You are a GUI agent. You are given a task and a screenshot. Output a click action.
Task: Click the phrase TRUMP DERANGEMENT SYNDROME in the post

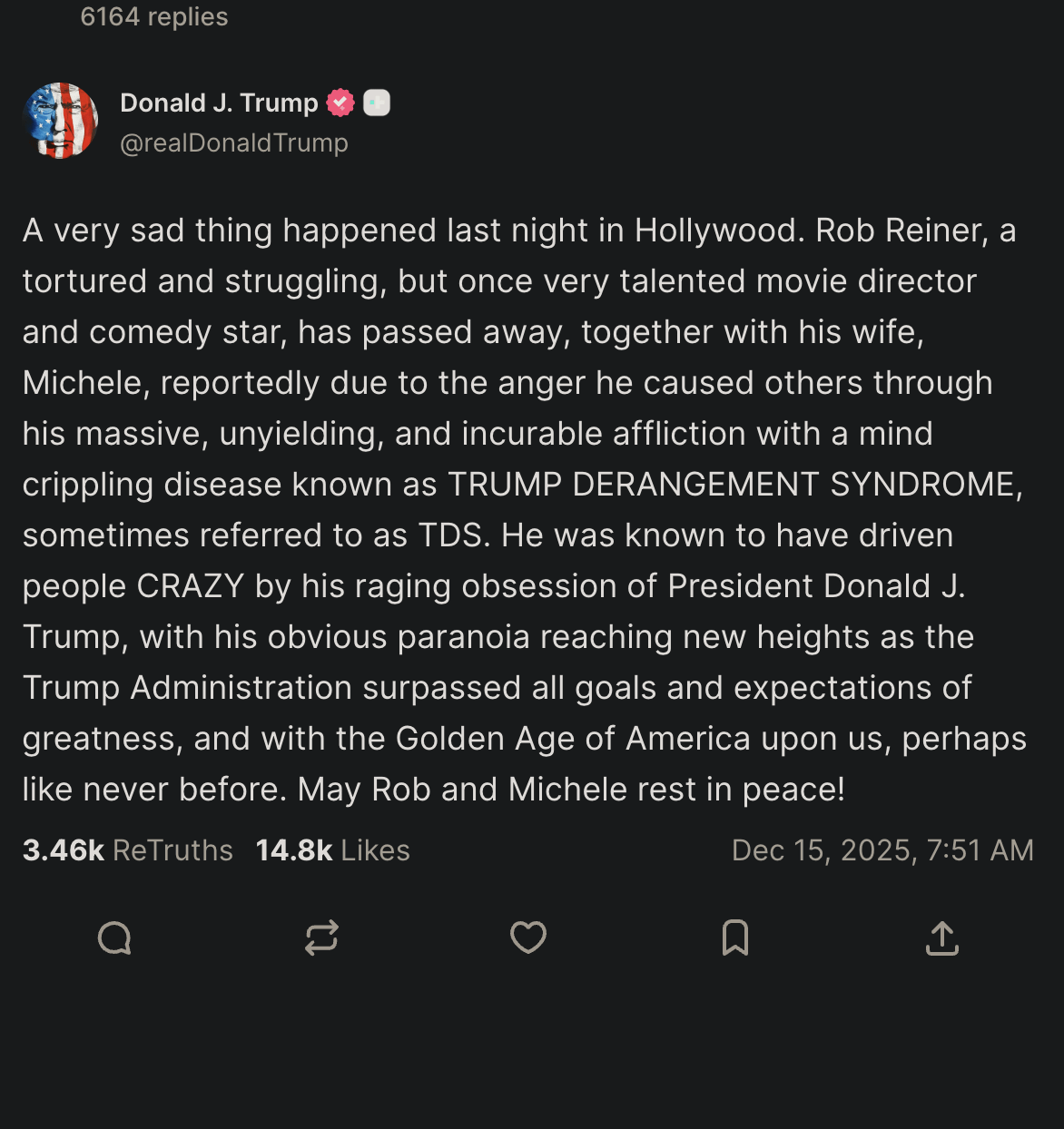[732, 485]
